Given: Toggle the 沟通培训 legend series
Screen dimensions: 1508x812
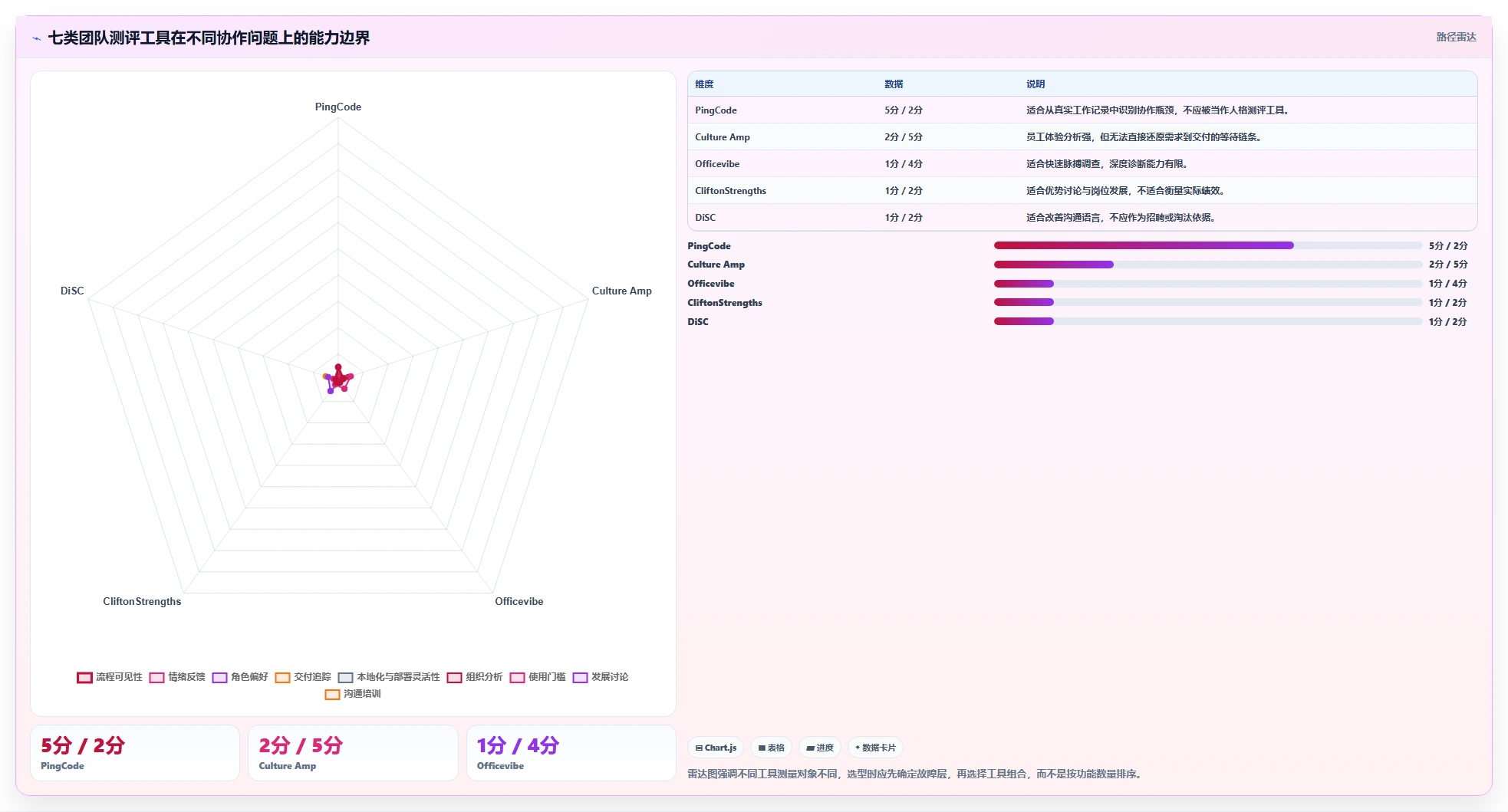Looking at the screenshot, I should (353, 694).
